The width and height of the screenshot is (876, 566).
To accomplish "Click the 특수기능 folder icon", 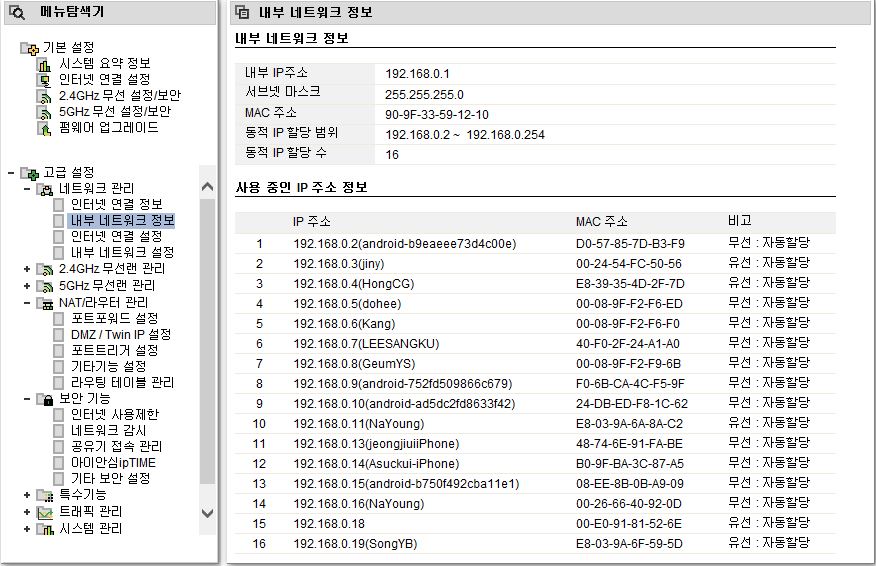I will click(x=45, y=495).
